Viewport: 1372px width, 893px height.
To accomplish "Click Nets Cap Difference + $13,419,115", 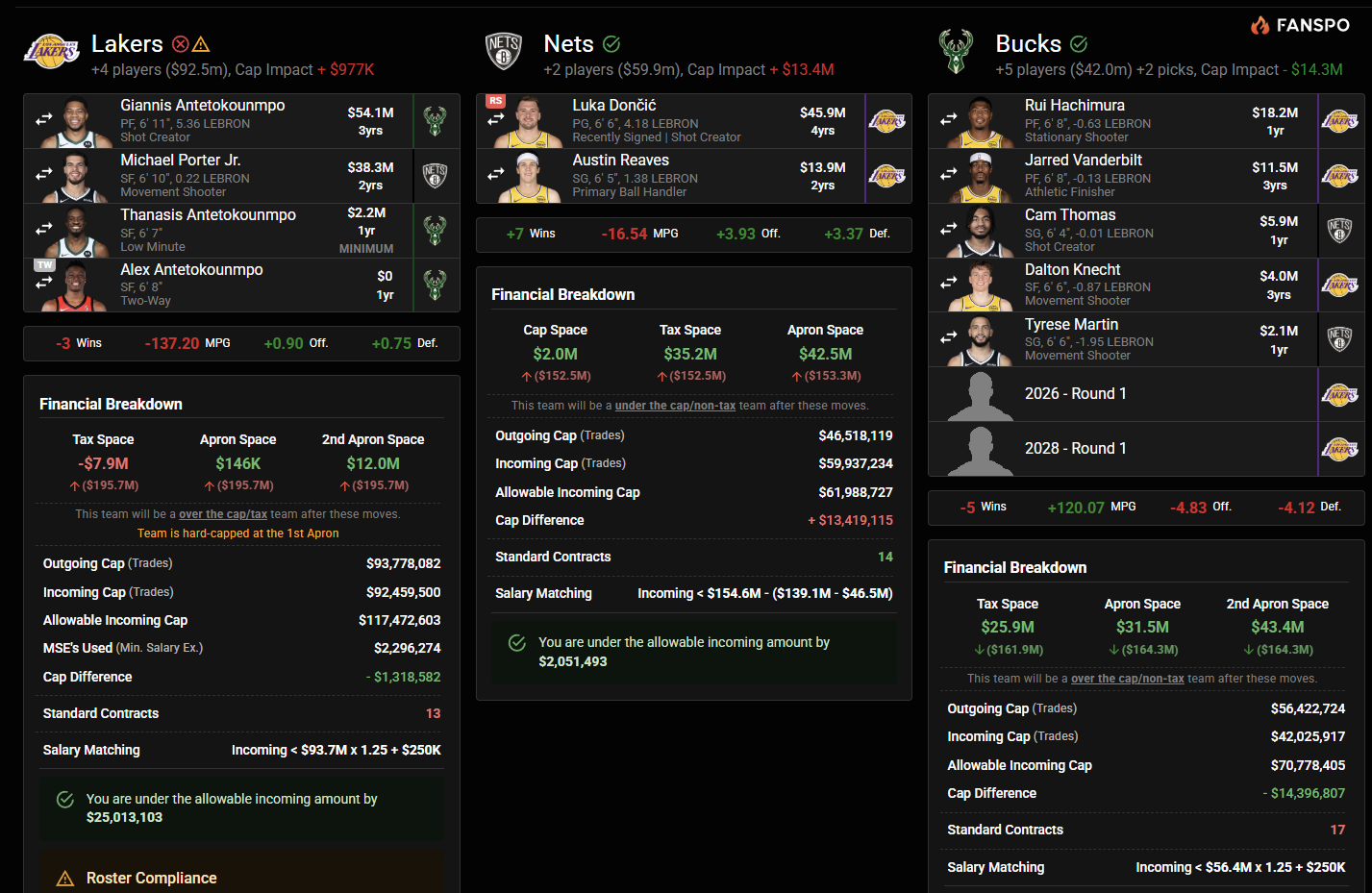I will [850, 520].
